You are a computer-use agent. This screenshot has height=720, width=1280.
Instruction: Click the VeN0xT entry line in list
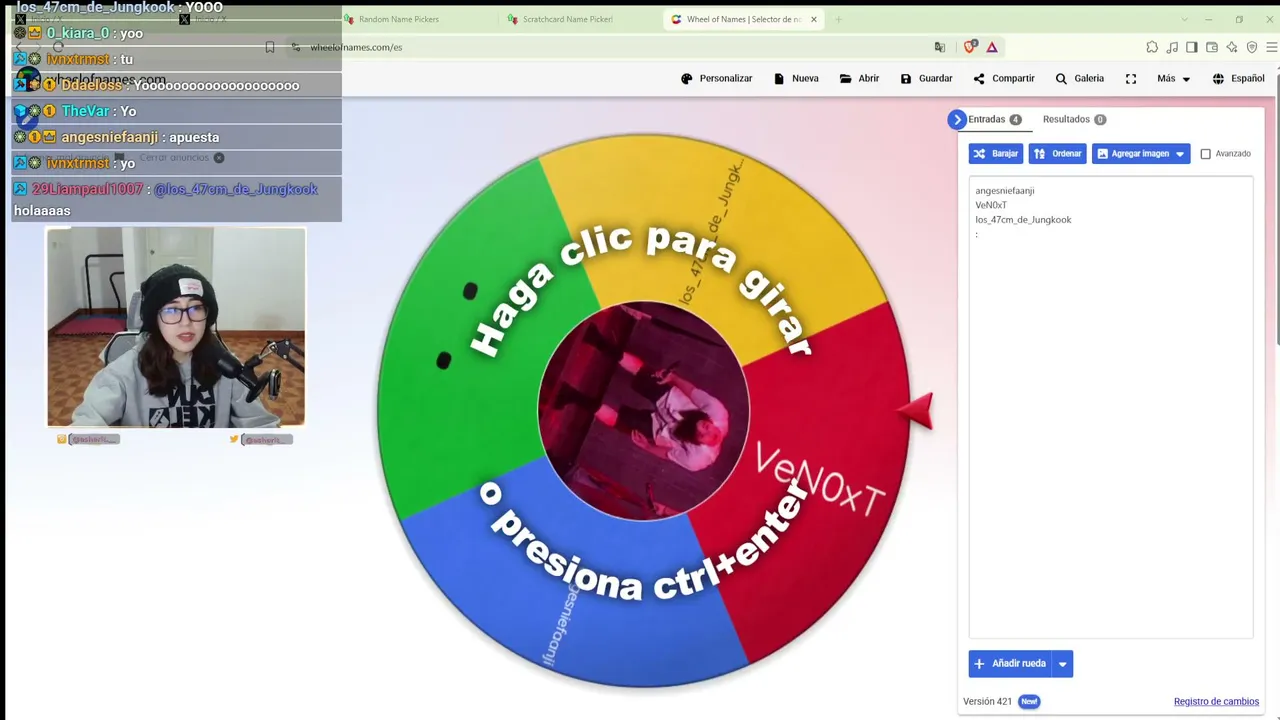point(991,205)
